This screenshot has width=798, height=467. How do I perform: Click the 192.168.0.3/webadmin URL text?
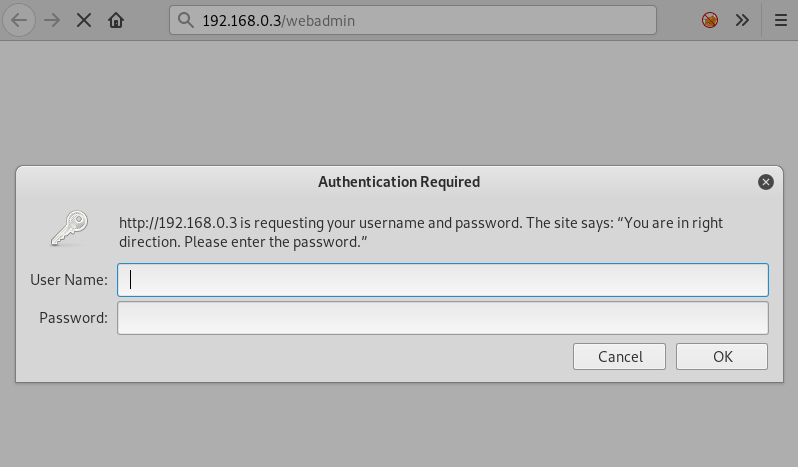(278, 20)
